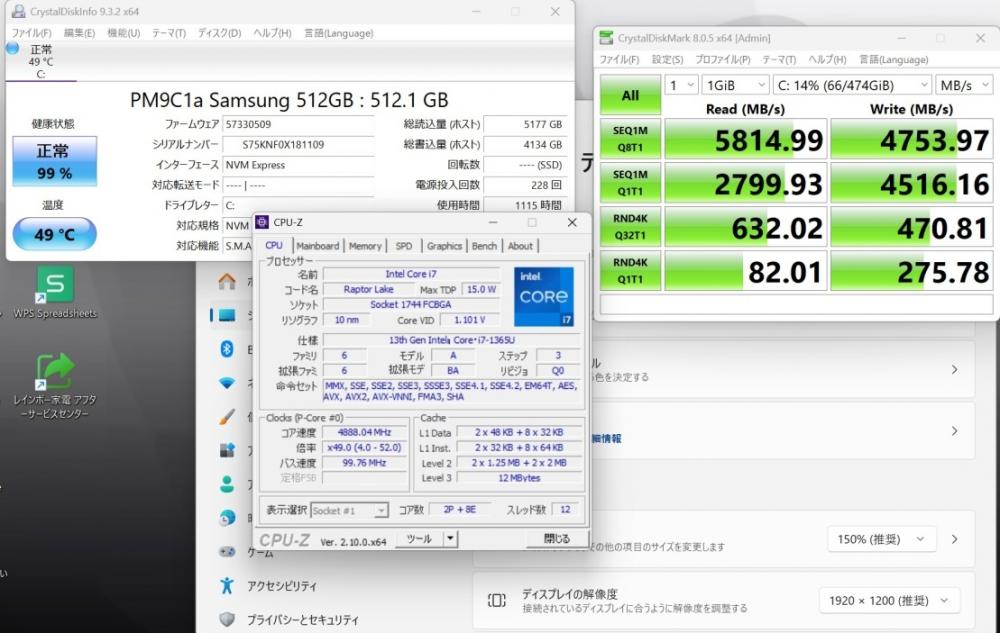
Task: Select the System monitor icon in Settings sidebar
Action: point(226,315)
